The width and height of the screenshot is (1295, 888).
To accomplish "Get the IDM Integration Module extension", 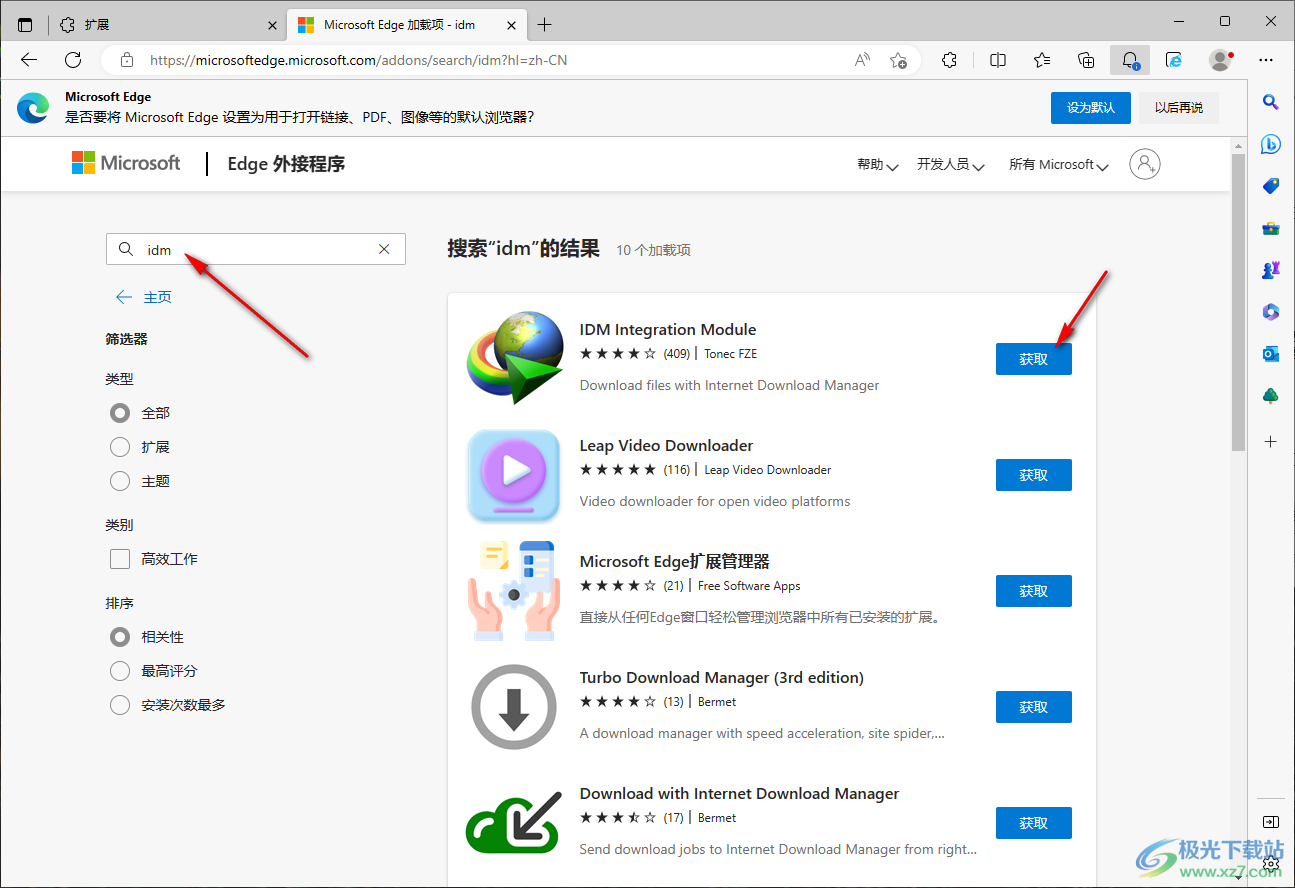I will pyautogui.click(x=1034, y=359).
